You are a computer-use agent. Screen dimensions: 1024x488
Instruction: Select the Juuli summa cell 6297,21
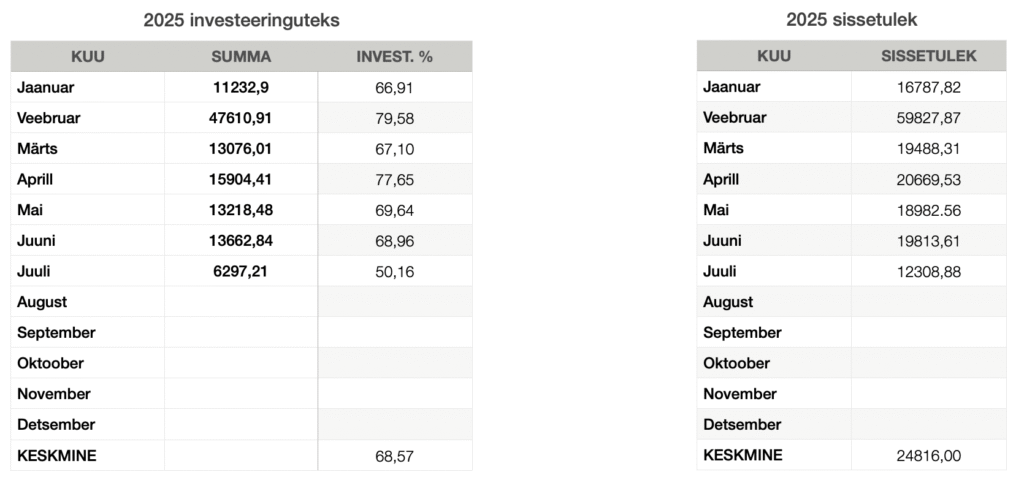241,271
